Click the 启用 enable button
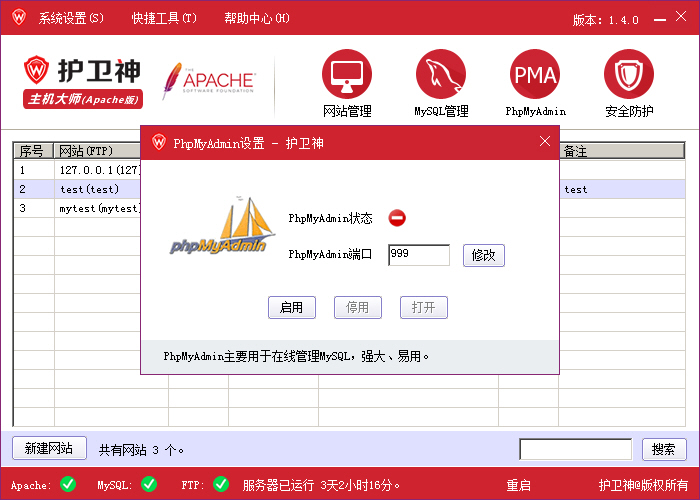The height and width of the screenshot is (500, 700). pos(292,307)
